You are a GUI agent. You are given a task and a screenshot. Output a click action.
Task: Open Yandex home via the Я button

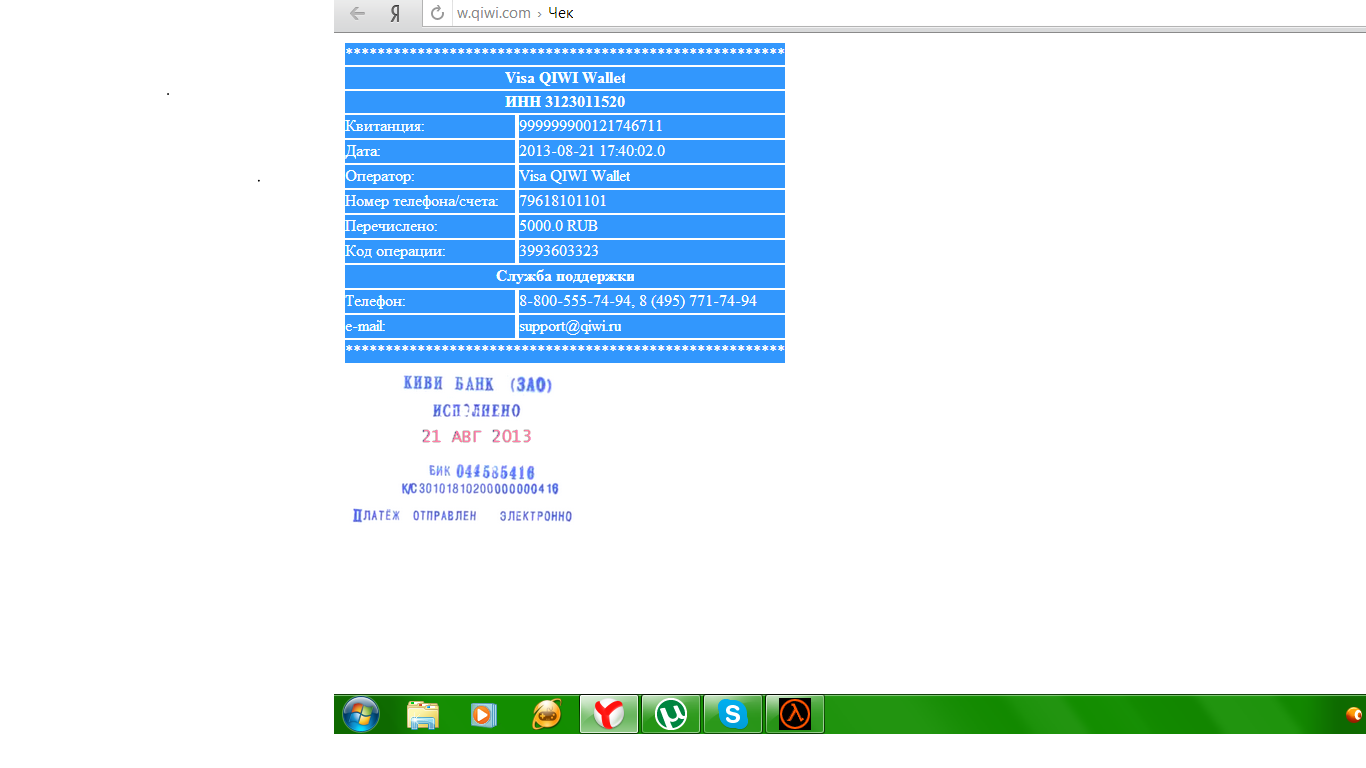tap(396, 13)
